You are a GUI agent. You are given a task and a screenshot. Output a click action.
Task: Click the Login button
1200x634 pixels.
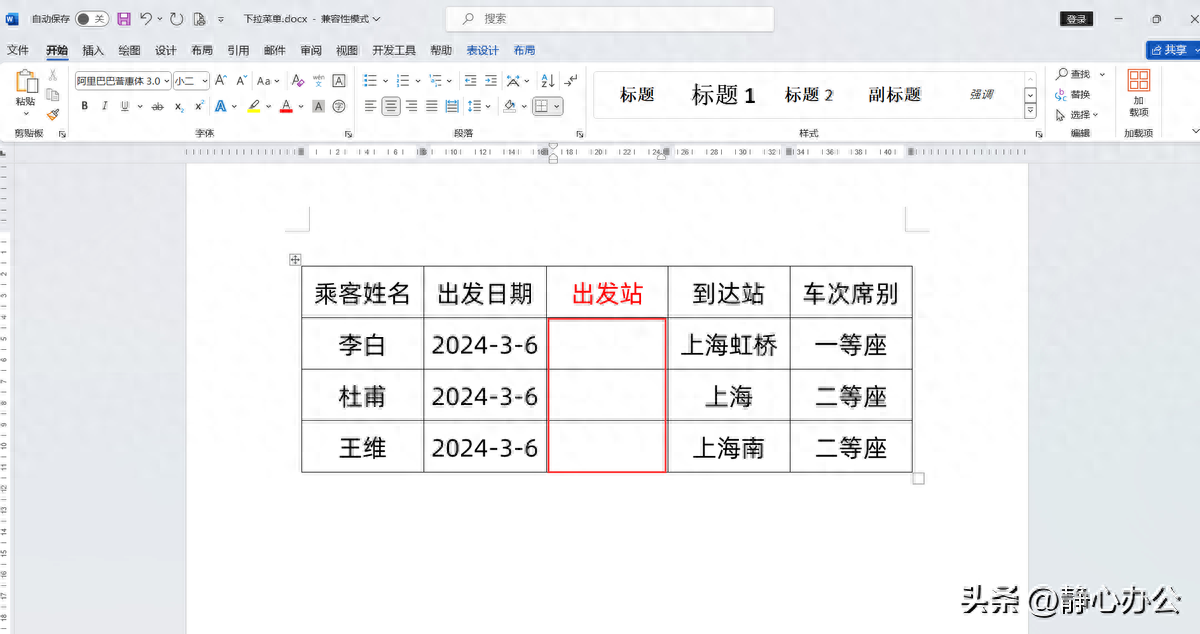pos(1076,19)
